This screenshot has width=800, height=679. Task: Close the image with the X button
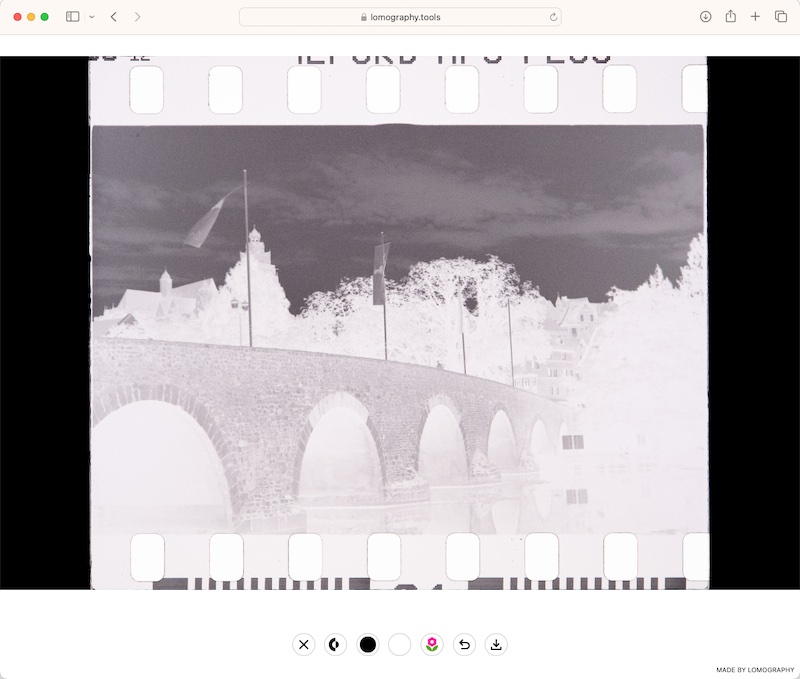tap(304, 644)
